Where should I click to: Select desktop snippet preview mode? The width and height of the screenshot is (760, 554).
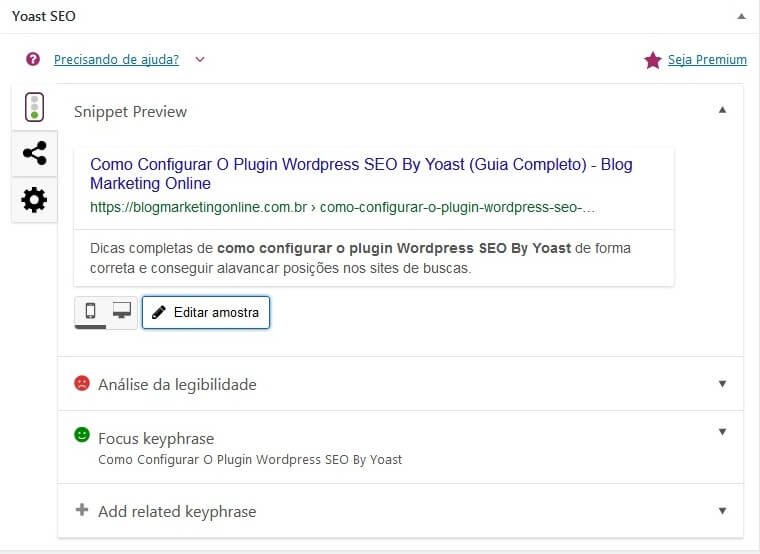[122, 311]
